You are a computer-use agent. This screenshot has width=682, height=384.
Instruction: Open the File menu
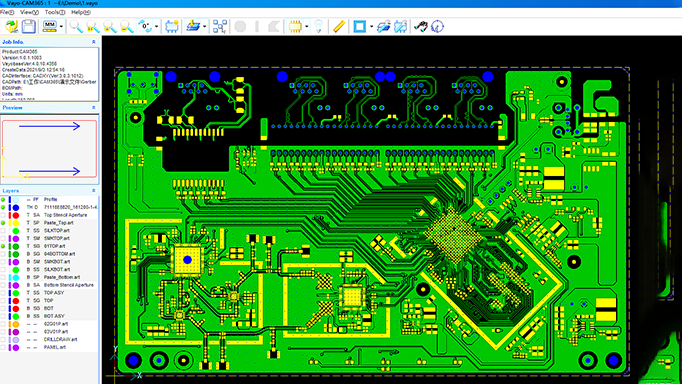tap(7, 13)
